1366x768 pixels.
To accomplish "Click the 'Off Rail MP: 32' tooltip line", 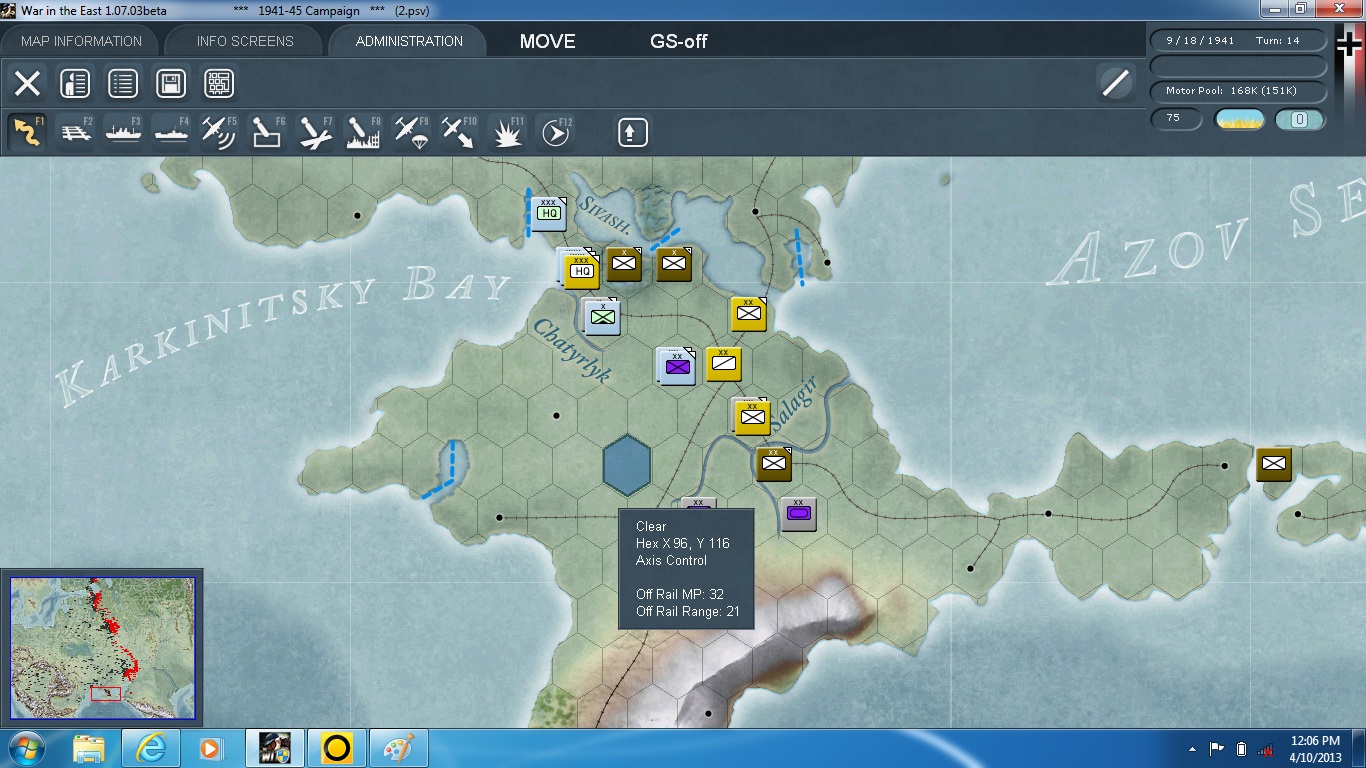I will coord(680,594).
